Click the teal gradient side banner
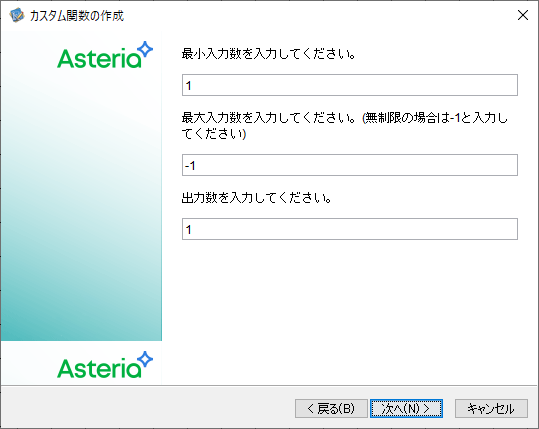This screenshot has width=539, height=429. pyautogui.click(x=81, y=206)
